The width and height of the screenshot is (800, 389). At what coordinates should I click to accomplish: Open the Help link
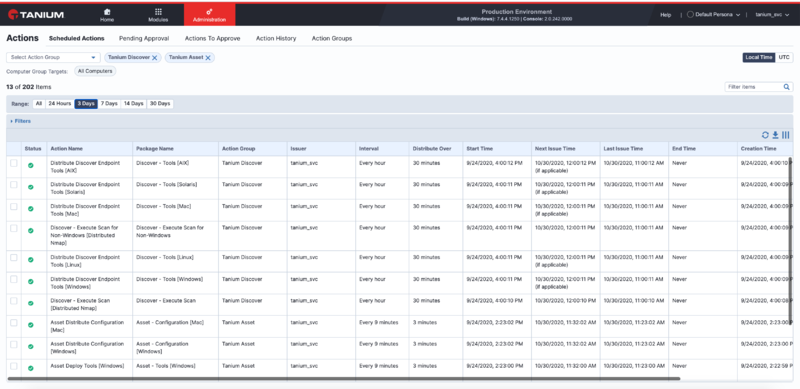pyautogui.click(x=666, y=15)
